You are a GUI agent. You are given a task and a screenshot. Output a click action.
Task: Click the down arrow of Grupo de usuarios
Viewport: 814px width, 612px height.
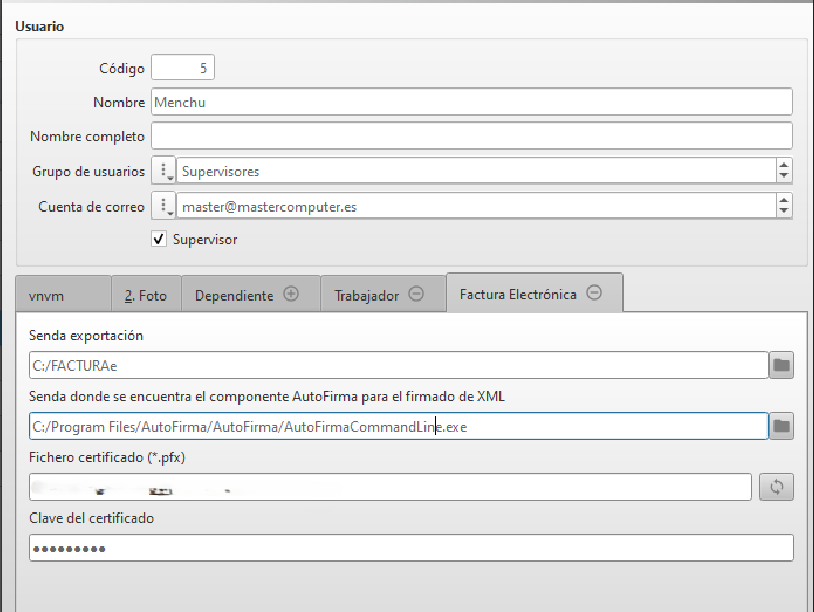click(x=784, y=177)
